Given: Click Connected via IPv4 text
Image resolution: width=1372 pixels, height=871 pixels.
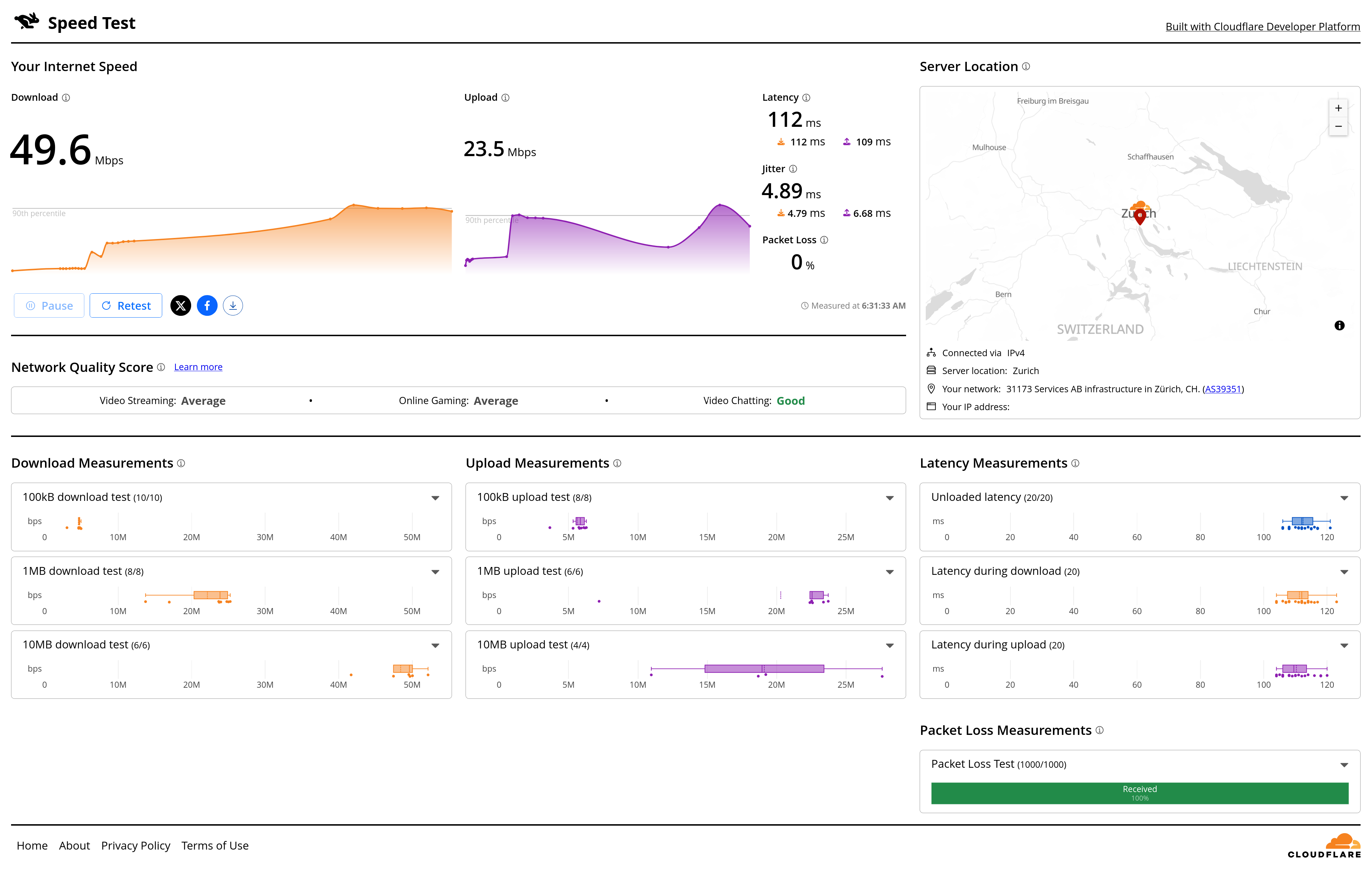Looking at the screenshot, I should coord(983,353).
